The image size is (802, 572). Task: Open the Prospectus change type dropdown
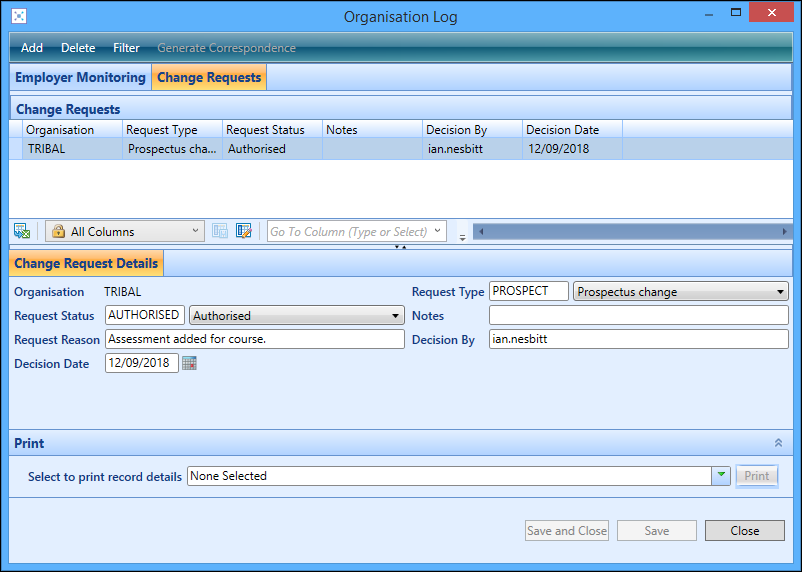coord(780,292)
